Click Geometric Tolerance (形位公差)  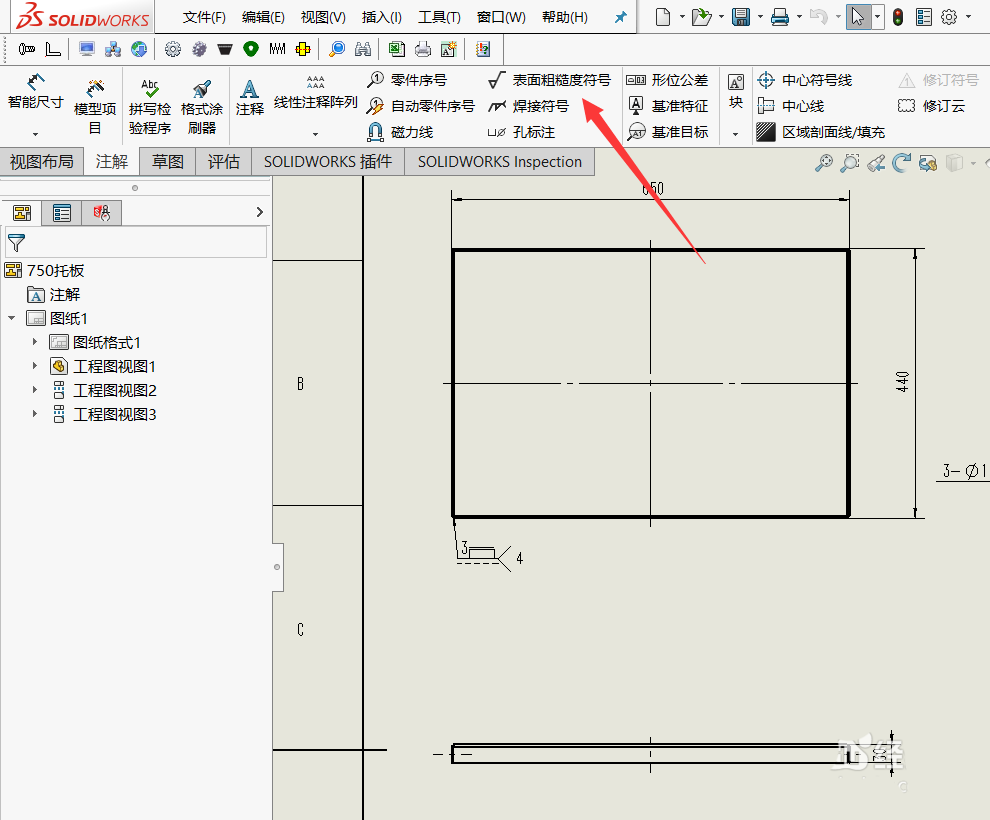click(667, 80)
